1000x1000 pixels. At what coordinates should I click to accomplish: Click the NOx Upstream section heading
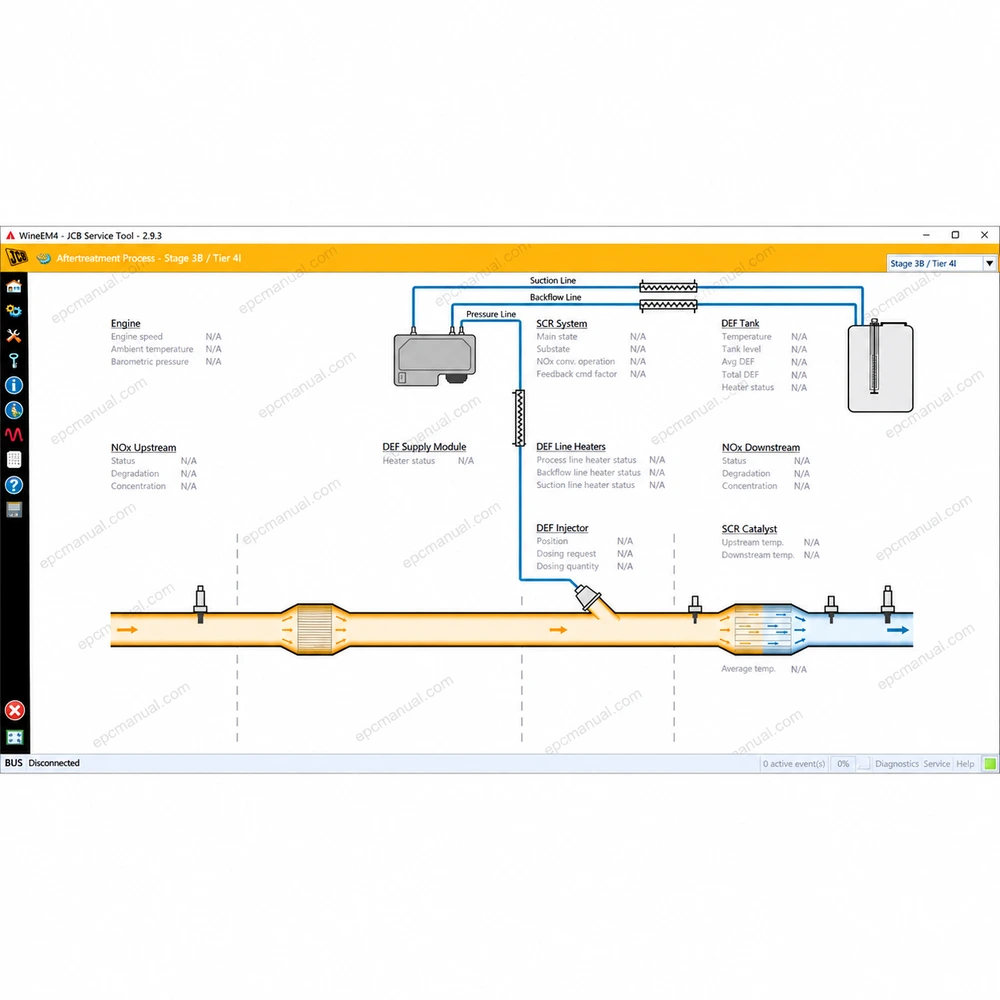[143, 448]
